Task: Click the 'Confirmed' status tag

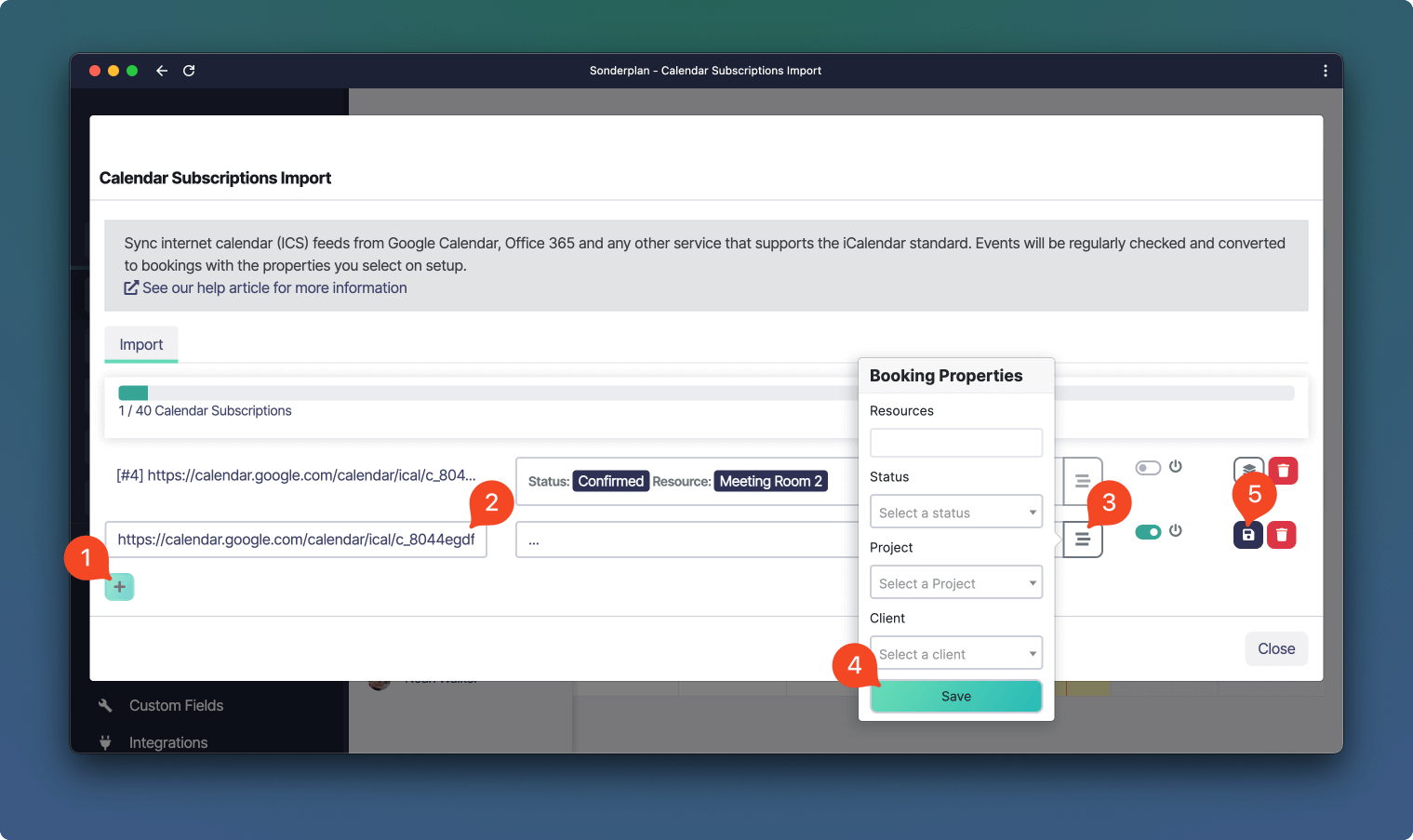Action: (610, 481)
